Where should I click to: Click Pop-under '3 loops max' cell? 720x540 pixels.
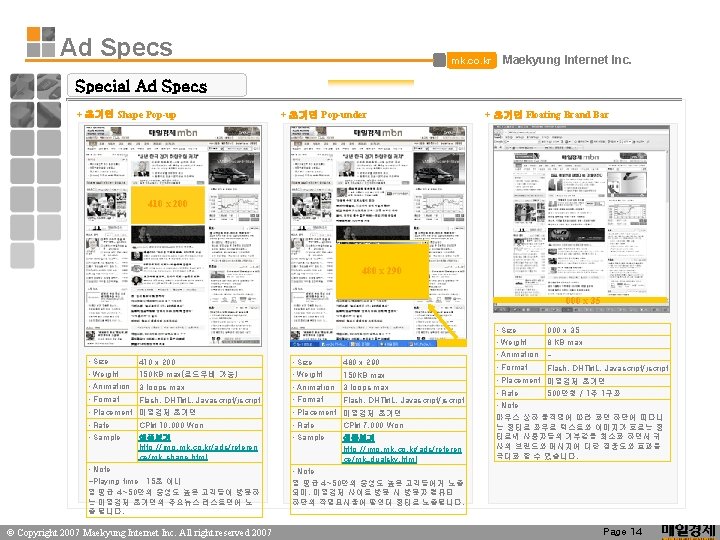[x=404, y=387]
